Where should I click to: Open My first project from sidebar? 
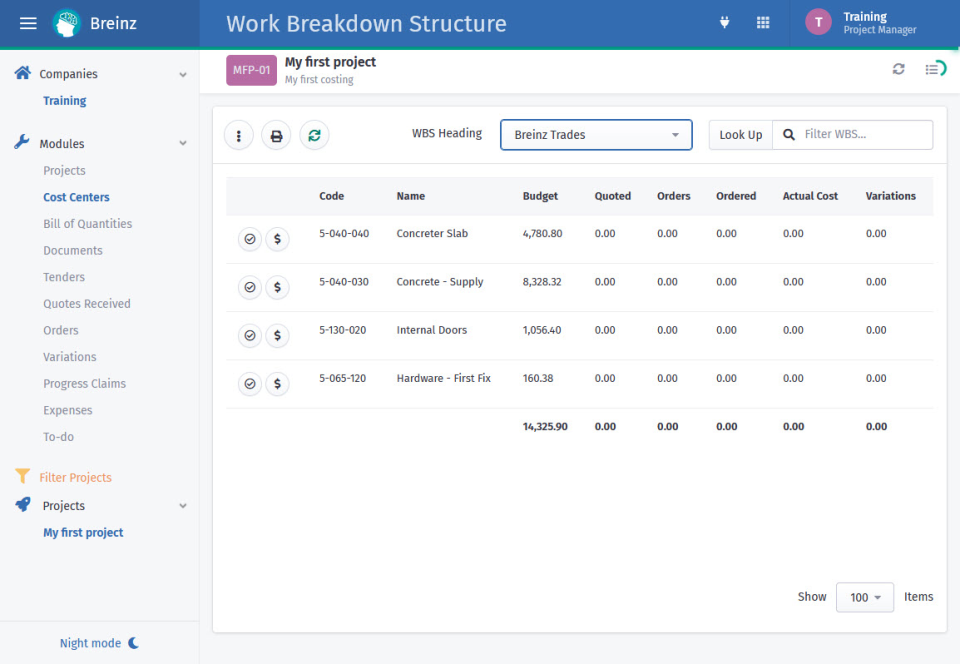83,532
